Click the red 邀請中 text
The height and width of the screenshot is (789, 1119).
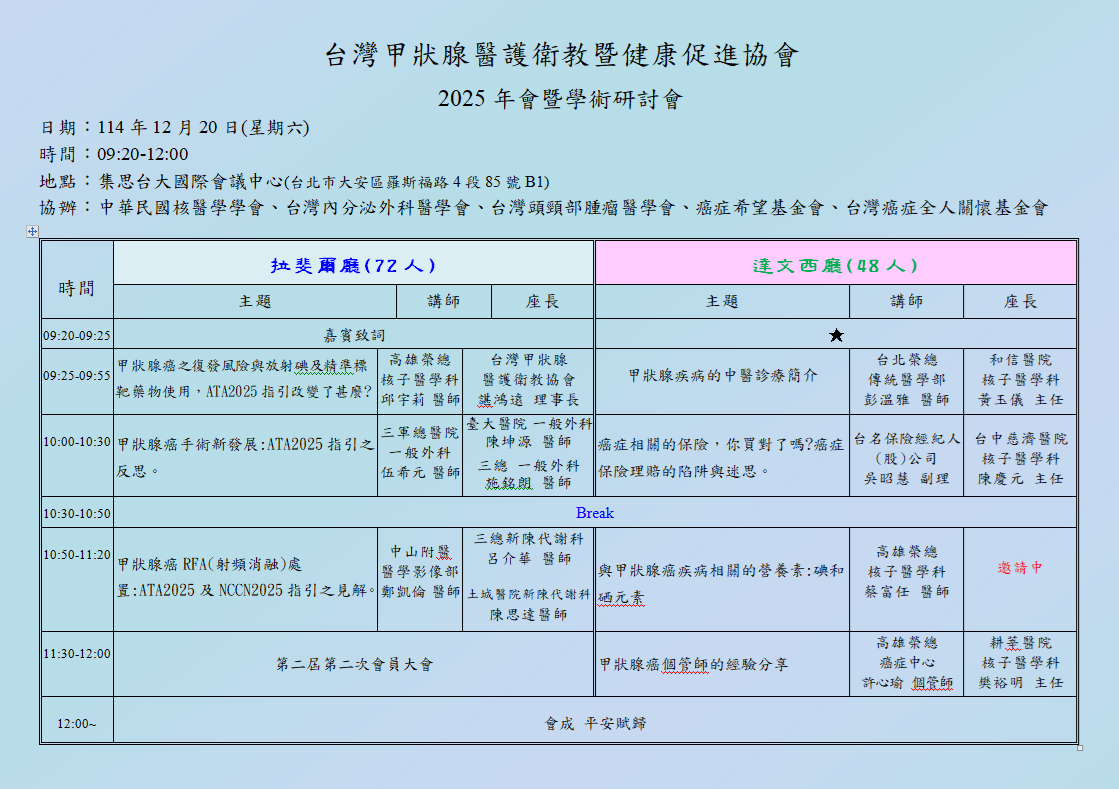tap(1020, 568)
